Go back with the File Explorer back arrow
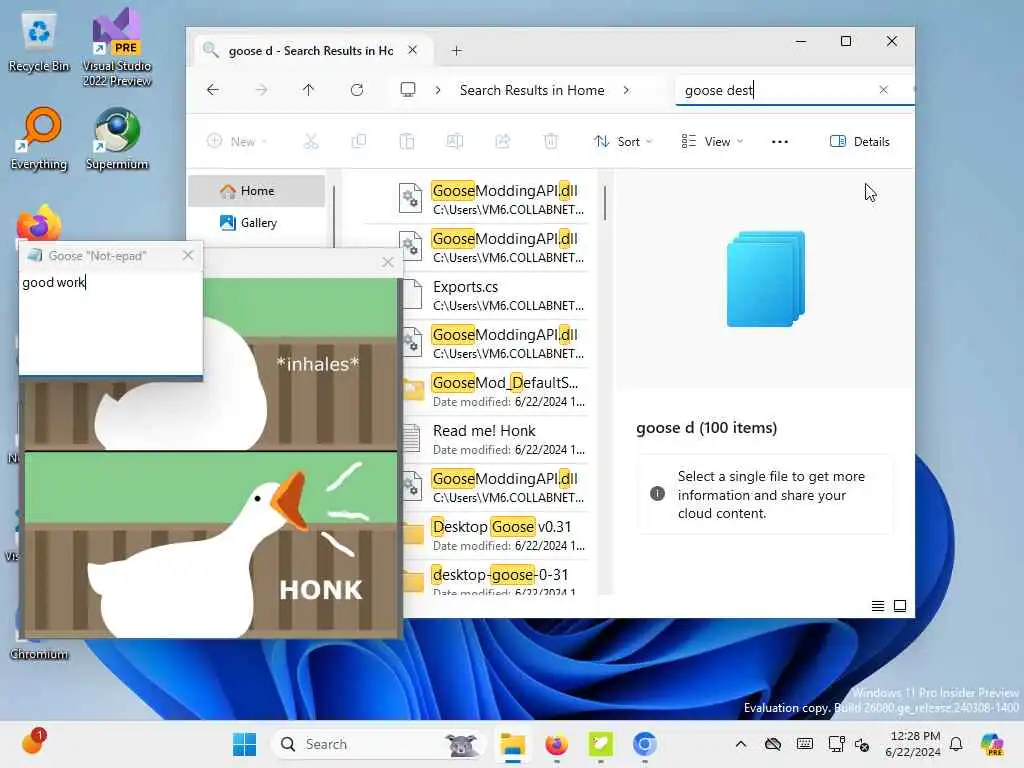 click(213, 90)
